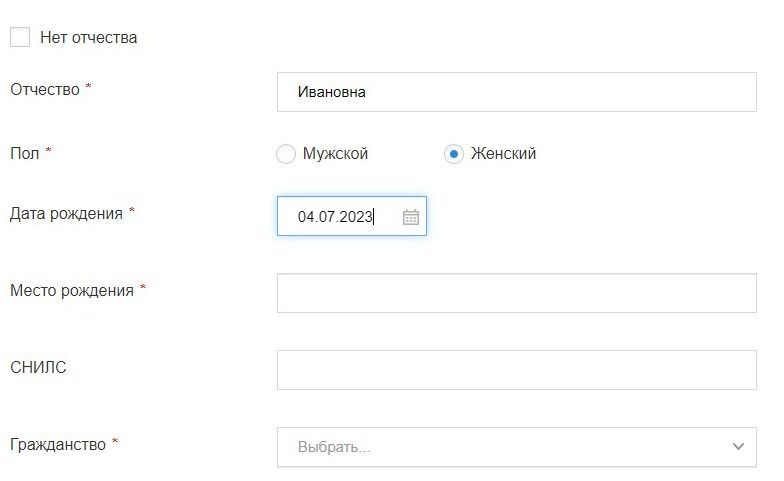Select the Мужской radio button
The height and width of the screenshot is (481, 784).
coord(286,154)
